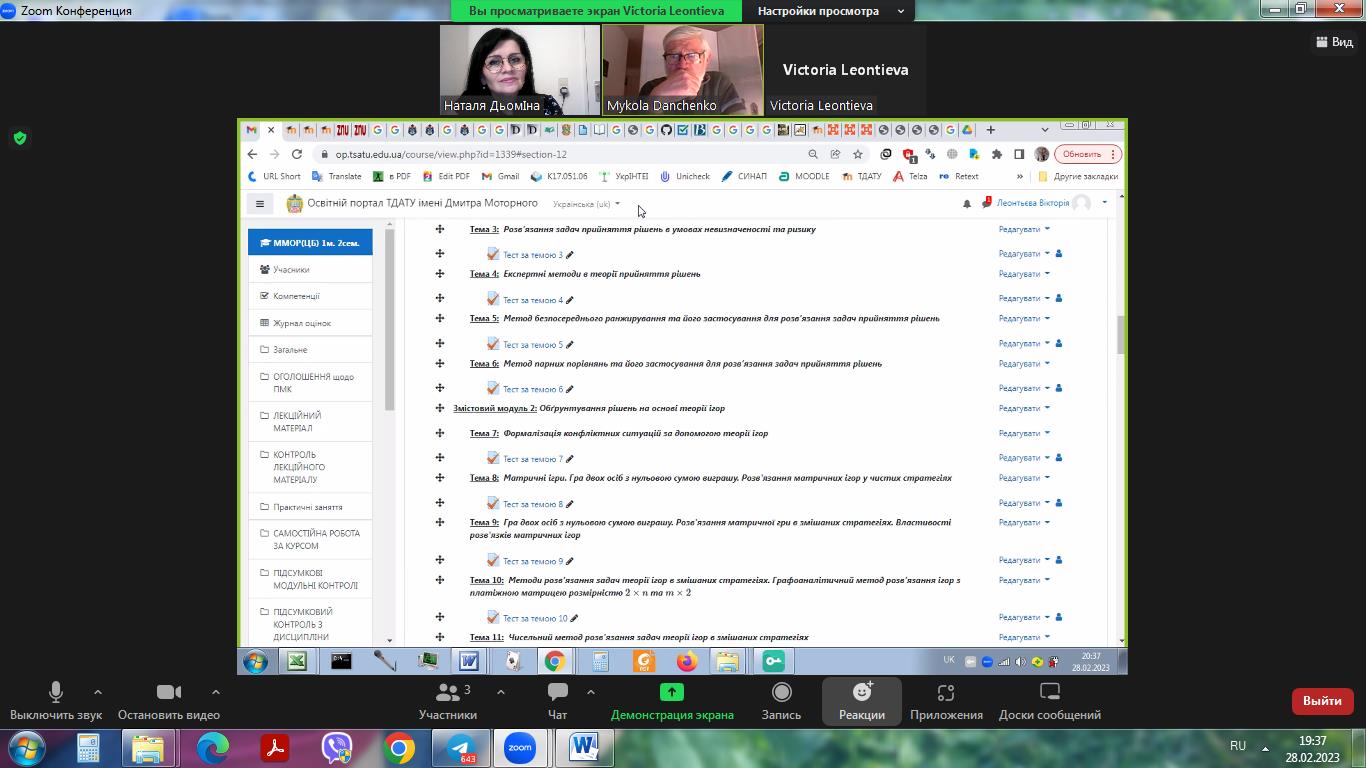Viewport: 1366px width, 768px height.
Task: Open Журнал оцінок in course sidebar
Action: [301, 323]
